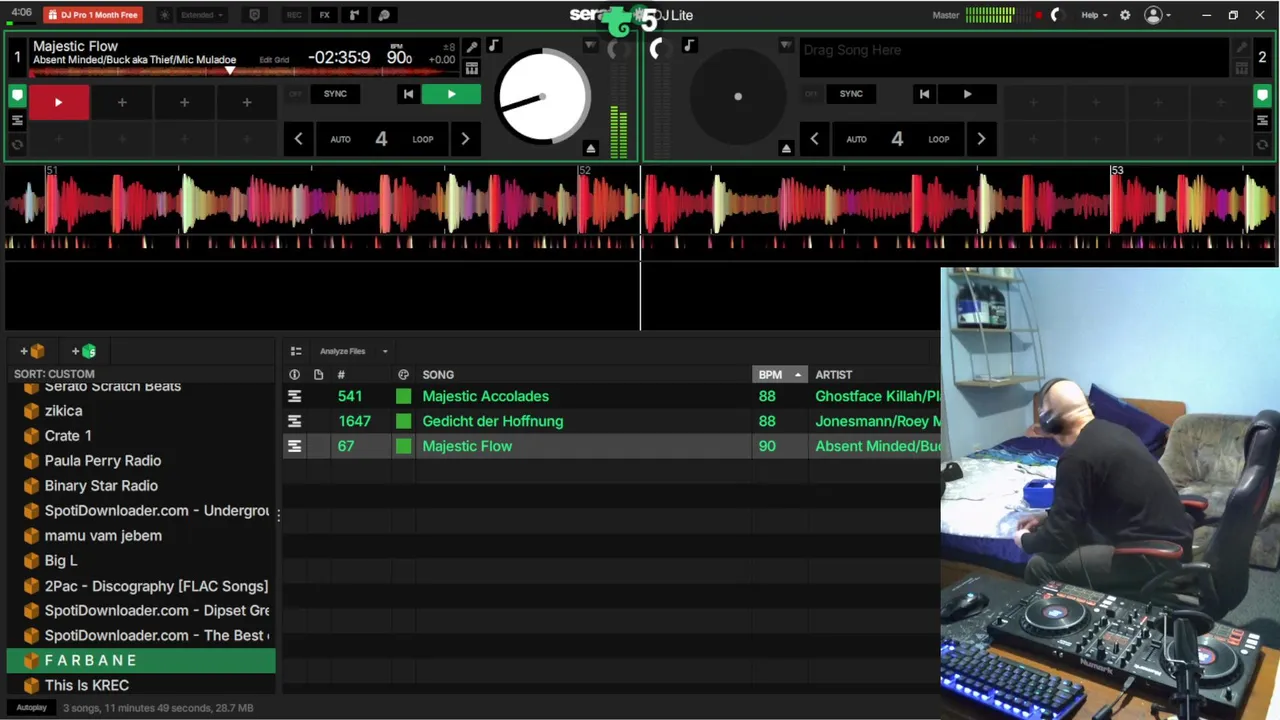This screenshot has height=720, width=1280.
Task: Eject the track from deck 1
Action: click(x=591, y=149)
